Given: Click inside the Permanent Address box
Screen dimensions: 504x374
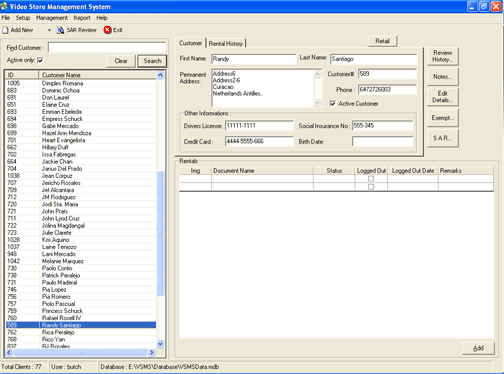Looking at the screenshot, I should 263,88.
